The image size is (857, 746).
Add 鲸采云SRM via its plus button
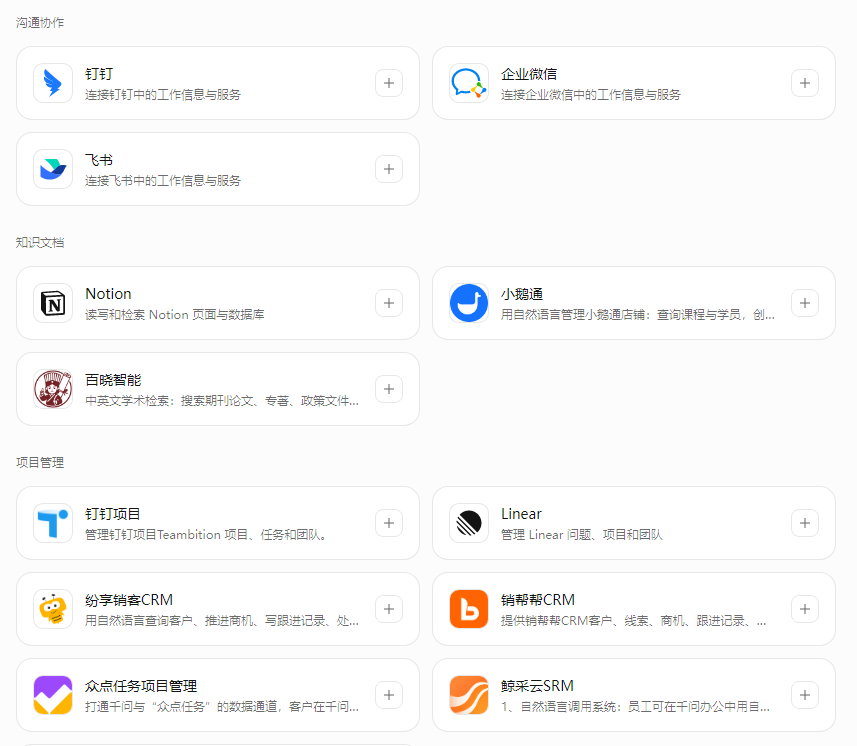coord(805,695)
